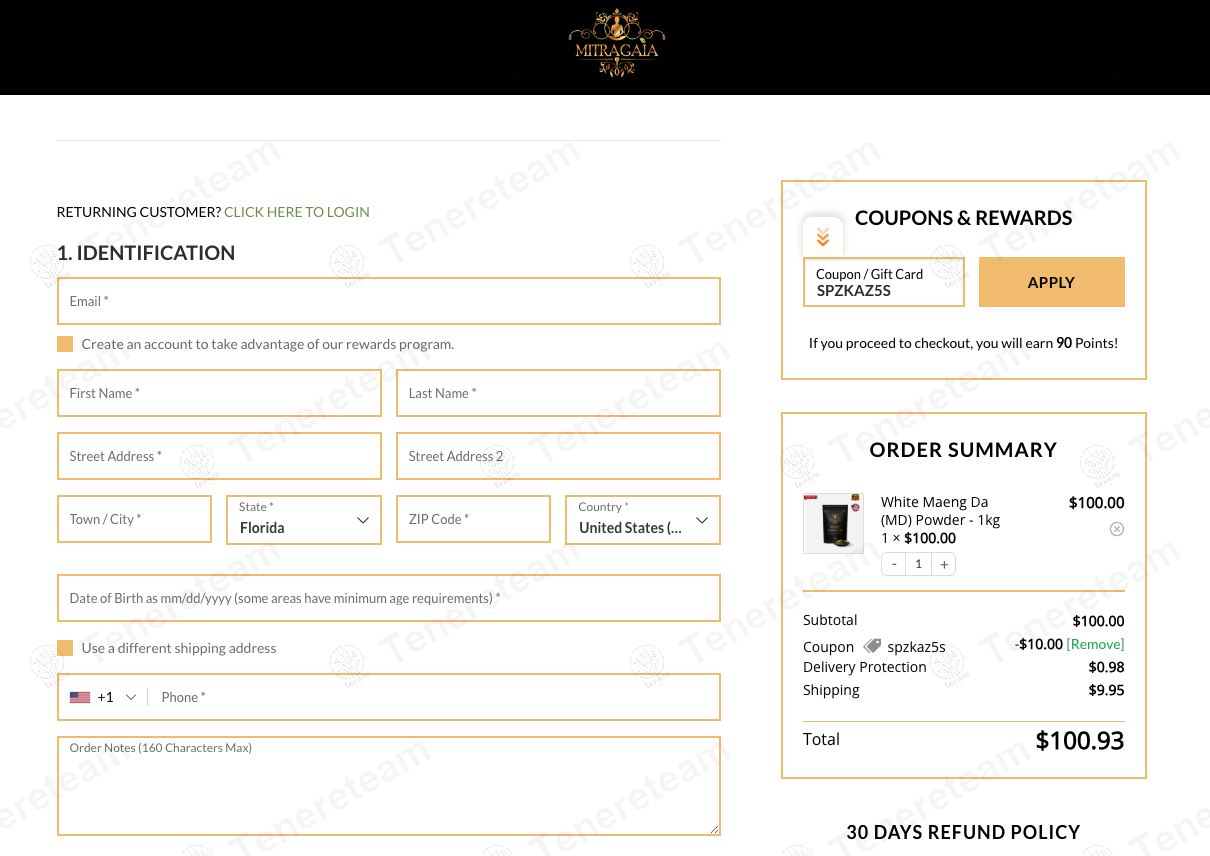The width and height of the screenshot is (1210, 856).
Task: Click the Date of Birth input field
Action: pyautogui.click(x=389, y=598)
